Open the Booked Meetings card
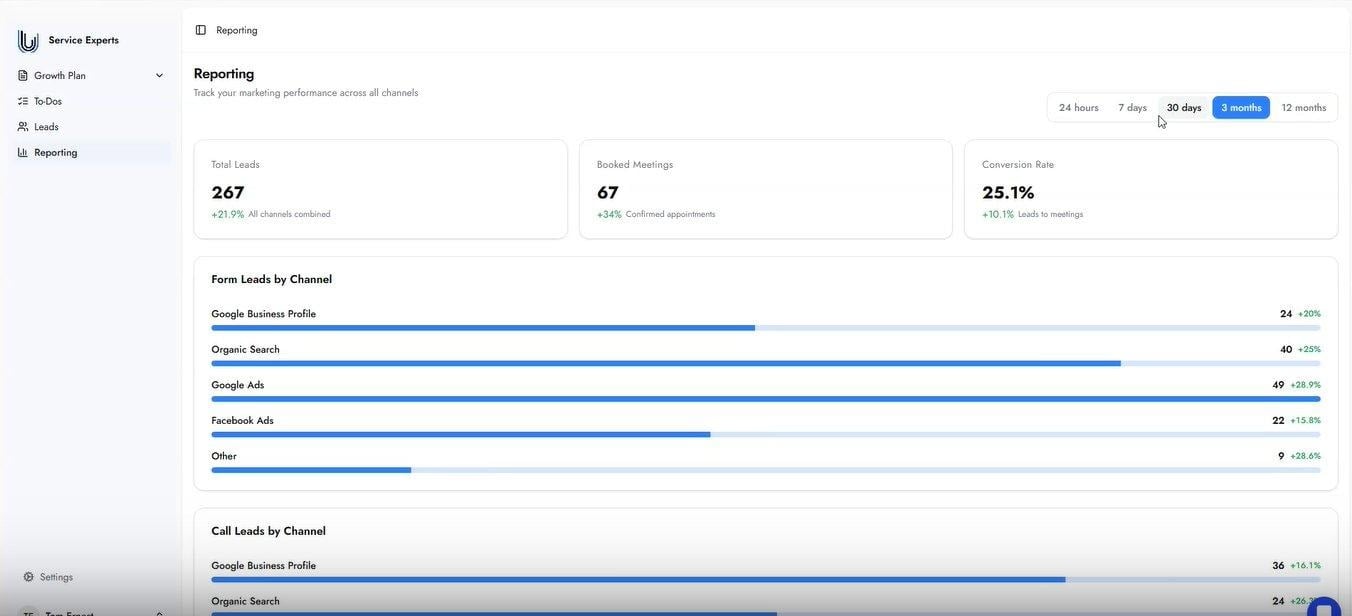The image size is (1352, 616). click(x=766, y=189)
